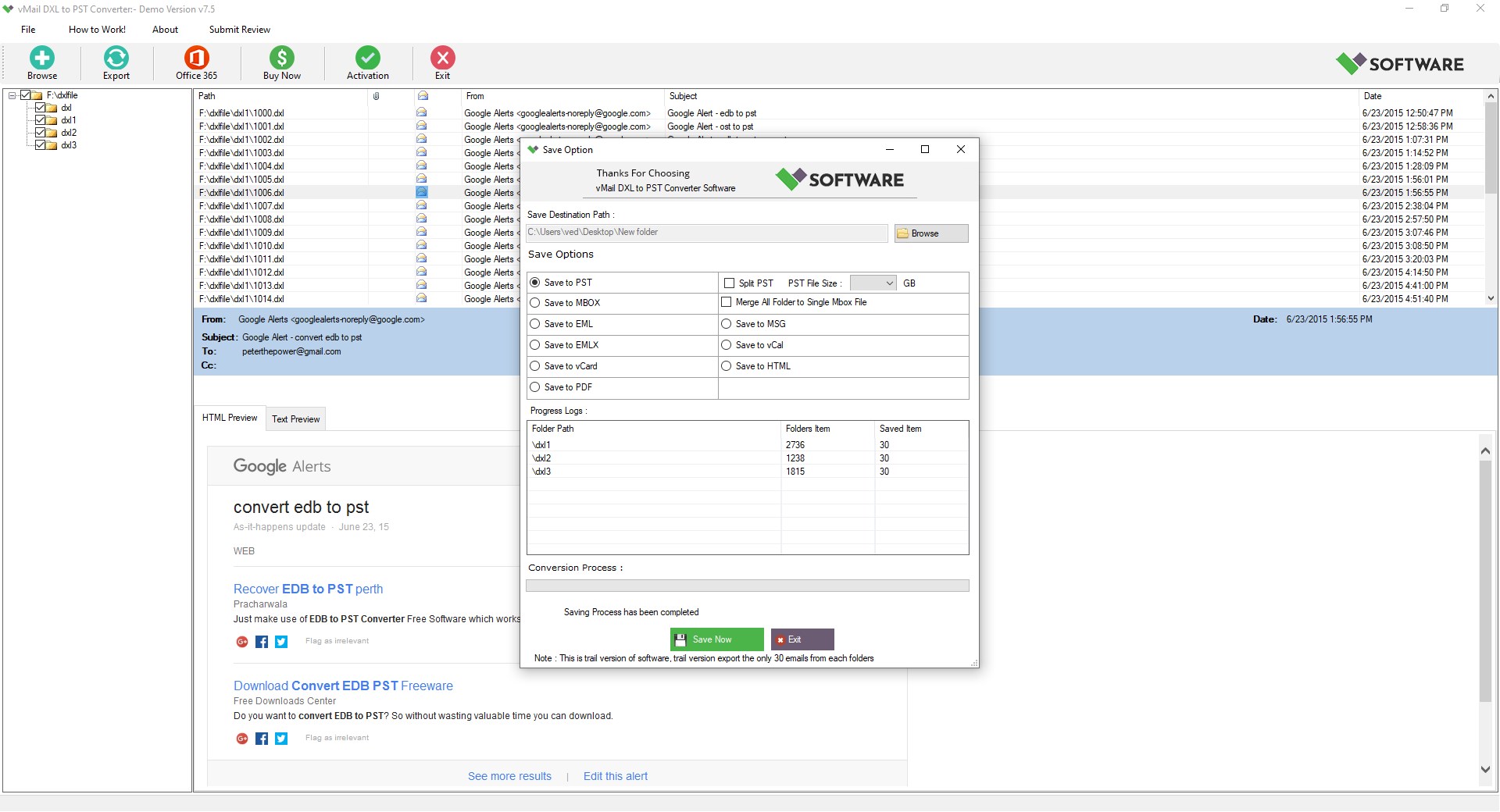
Task: Open the Activation checkmark icon
Action: pos(368,58)
